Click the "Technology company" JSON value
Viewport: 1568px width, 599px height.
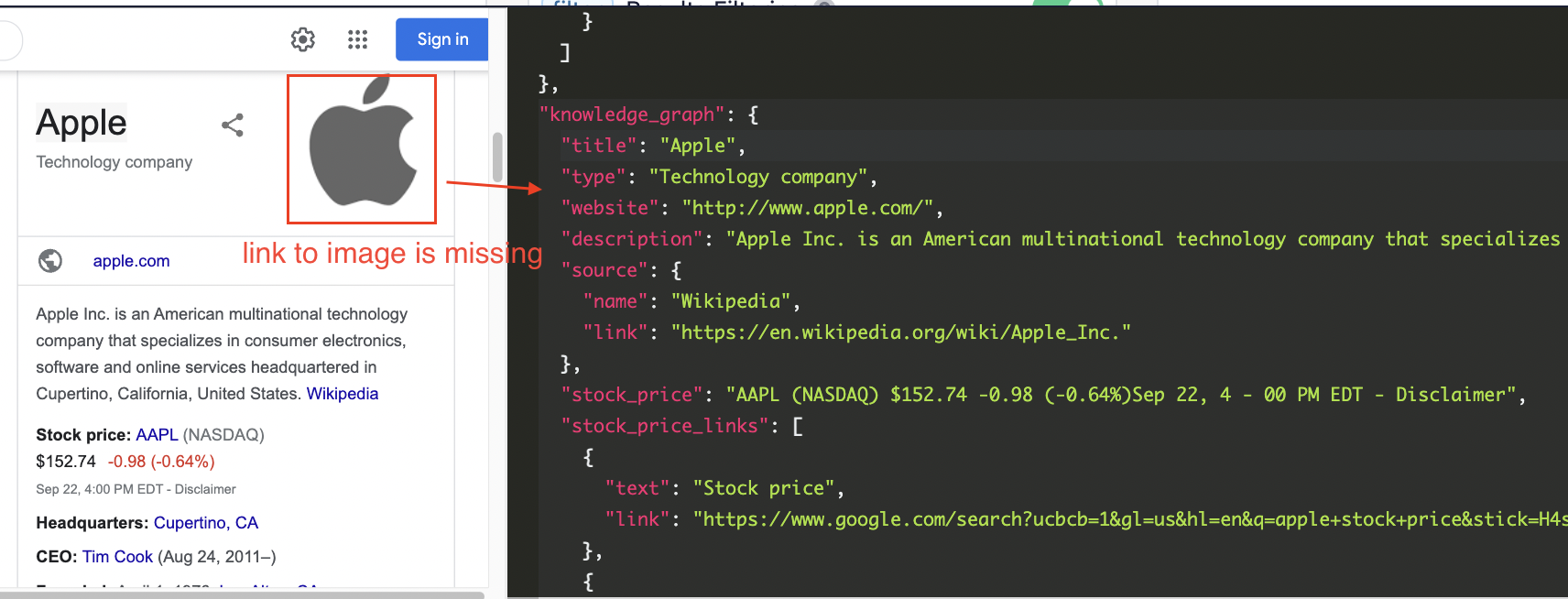(758, 177)
